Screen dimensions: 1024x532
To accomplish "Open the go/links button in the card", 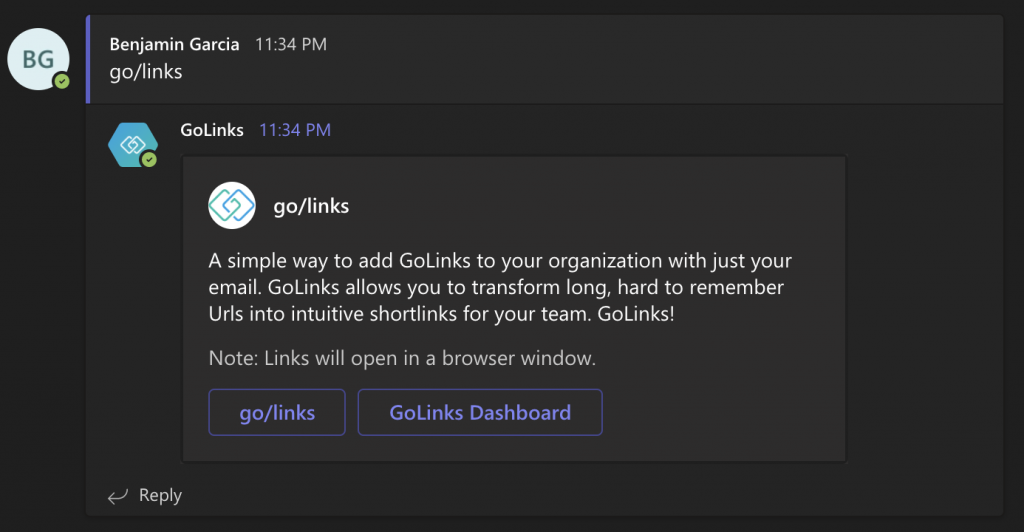I will pos(277,413).
